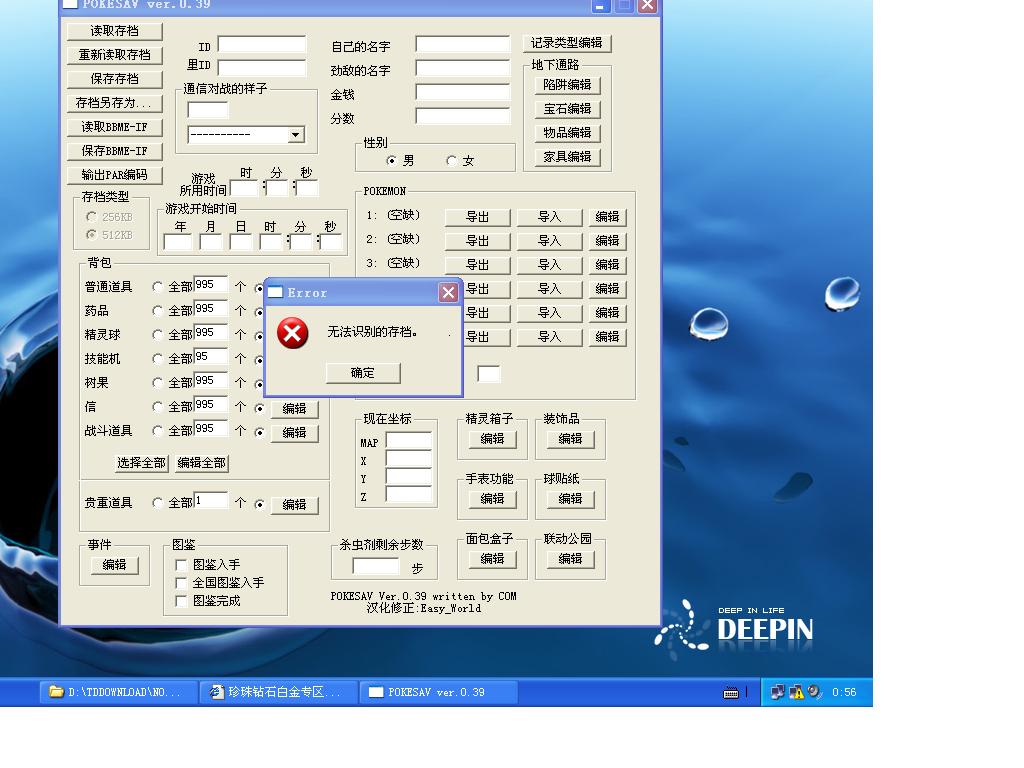Enable the 图鉴入手 checkbox

point(182,565)
